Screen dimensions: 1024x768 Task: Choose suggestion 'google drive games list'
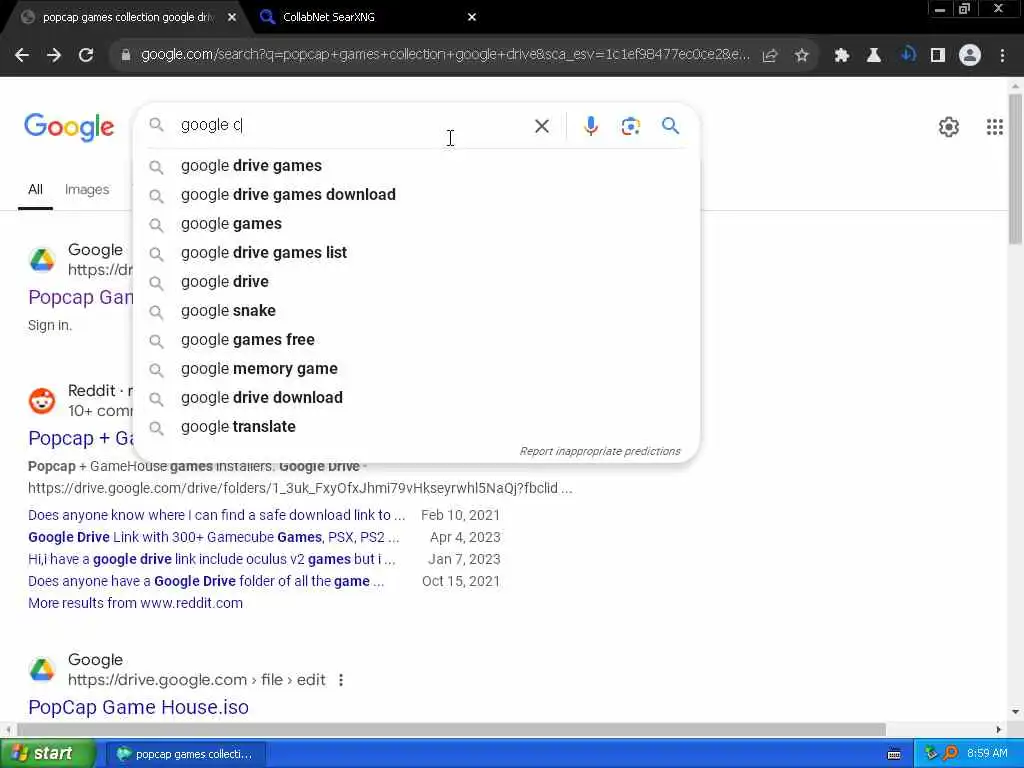coord(416,253)
